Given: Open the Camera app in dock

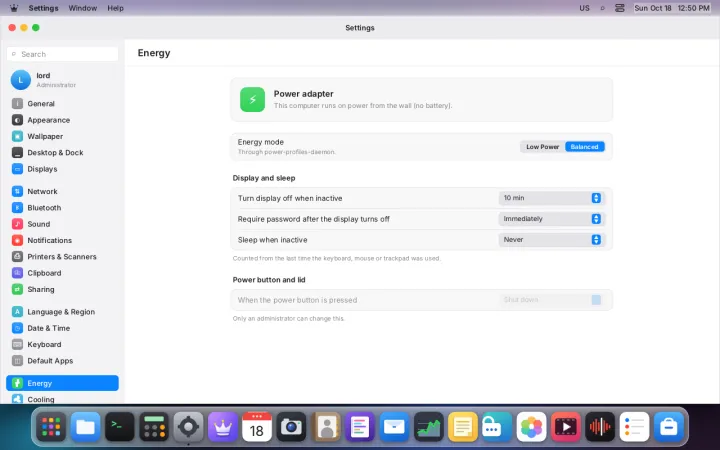Looking at the screenshot, I should [x=291, y=427].
